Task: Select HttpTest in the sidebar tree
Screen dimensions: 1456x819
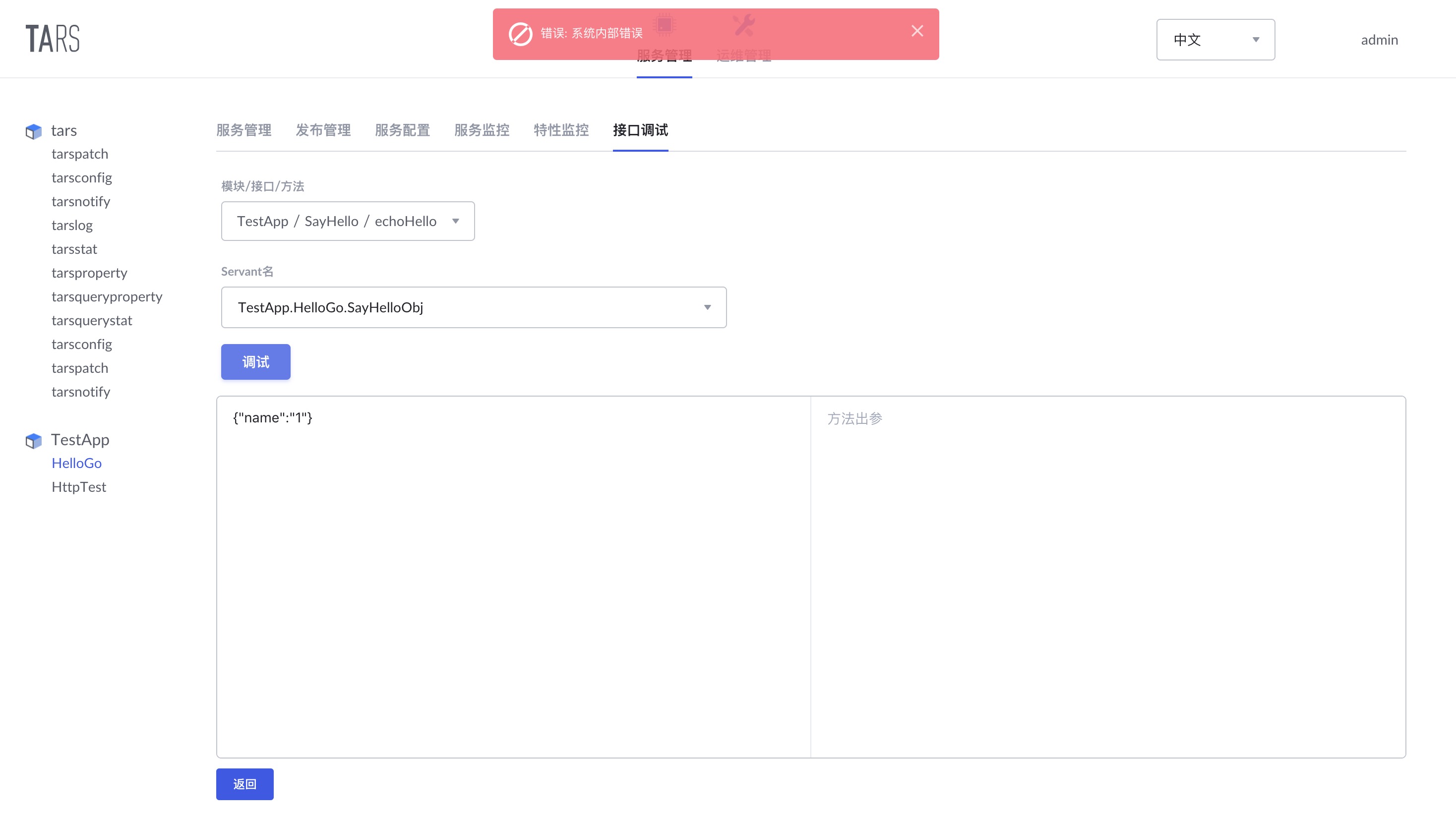Action: point(78,487)
